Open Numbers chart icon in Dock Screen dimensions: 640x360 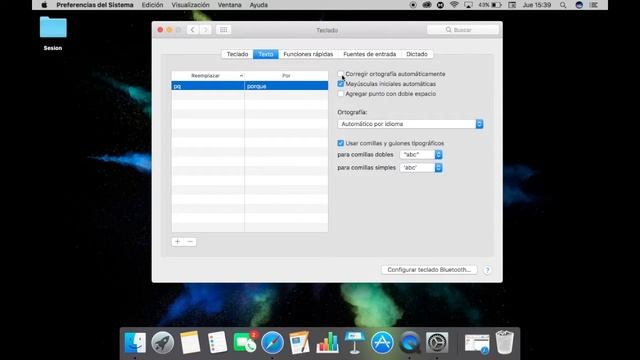pos(327,342)
